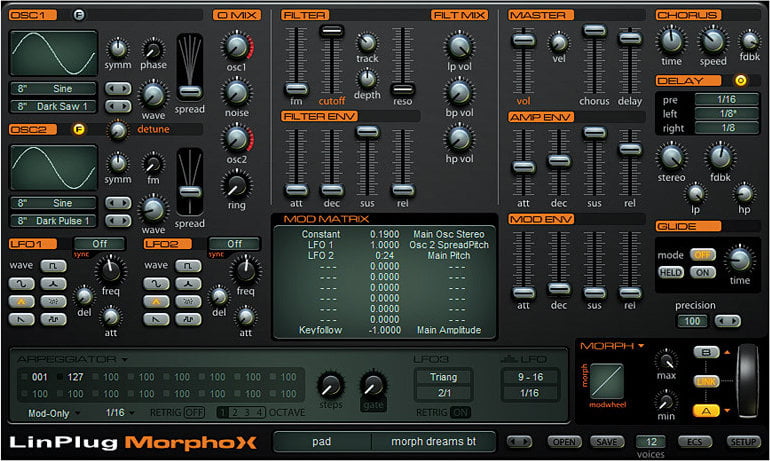Select the square wave for LFO2
Viewport: 770px width, 461px height.
click(188, 266)
